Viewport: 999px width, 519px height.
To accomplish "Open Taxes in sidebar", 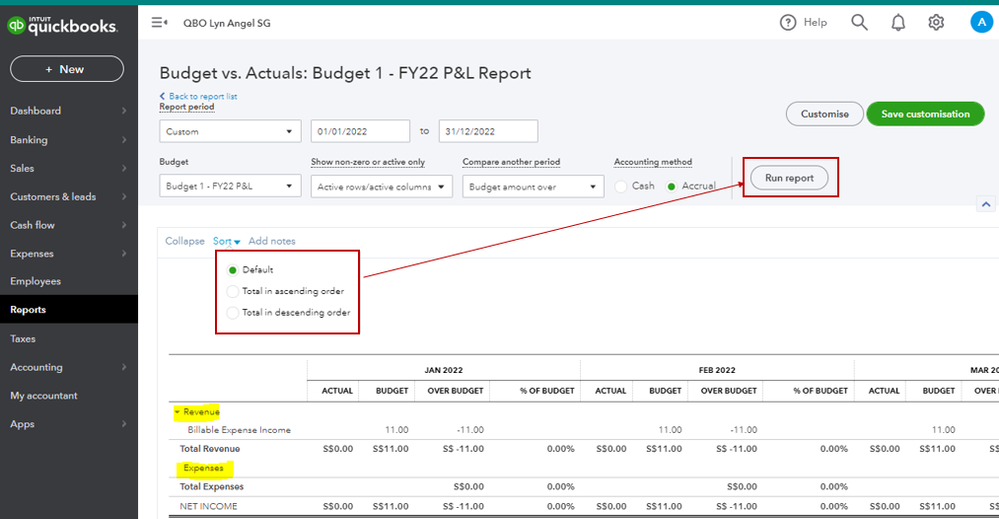I will coord(69,339).
